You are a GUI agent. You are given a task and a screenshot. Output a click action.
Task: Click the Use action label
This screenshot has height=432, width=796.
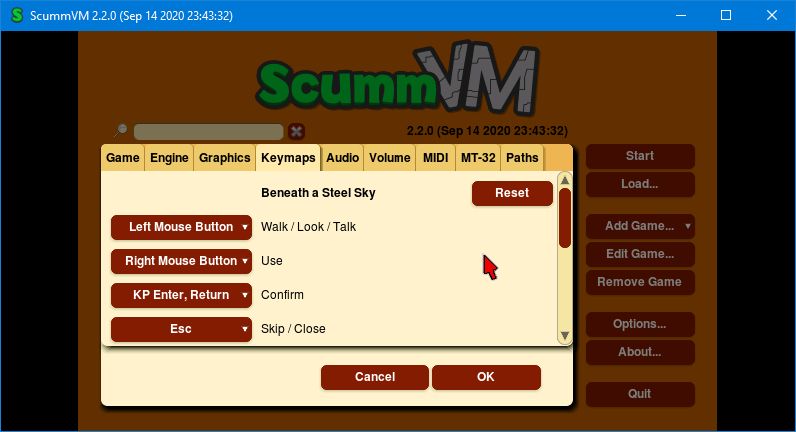click(x=272, y=261)
